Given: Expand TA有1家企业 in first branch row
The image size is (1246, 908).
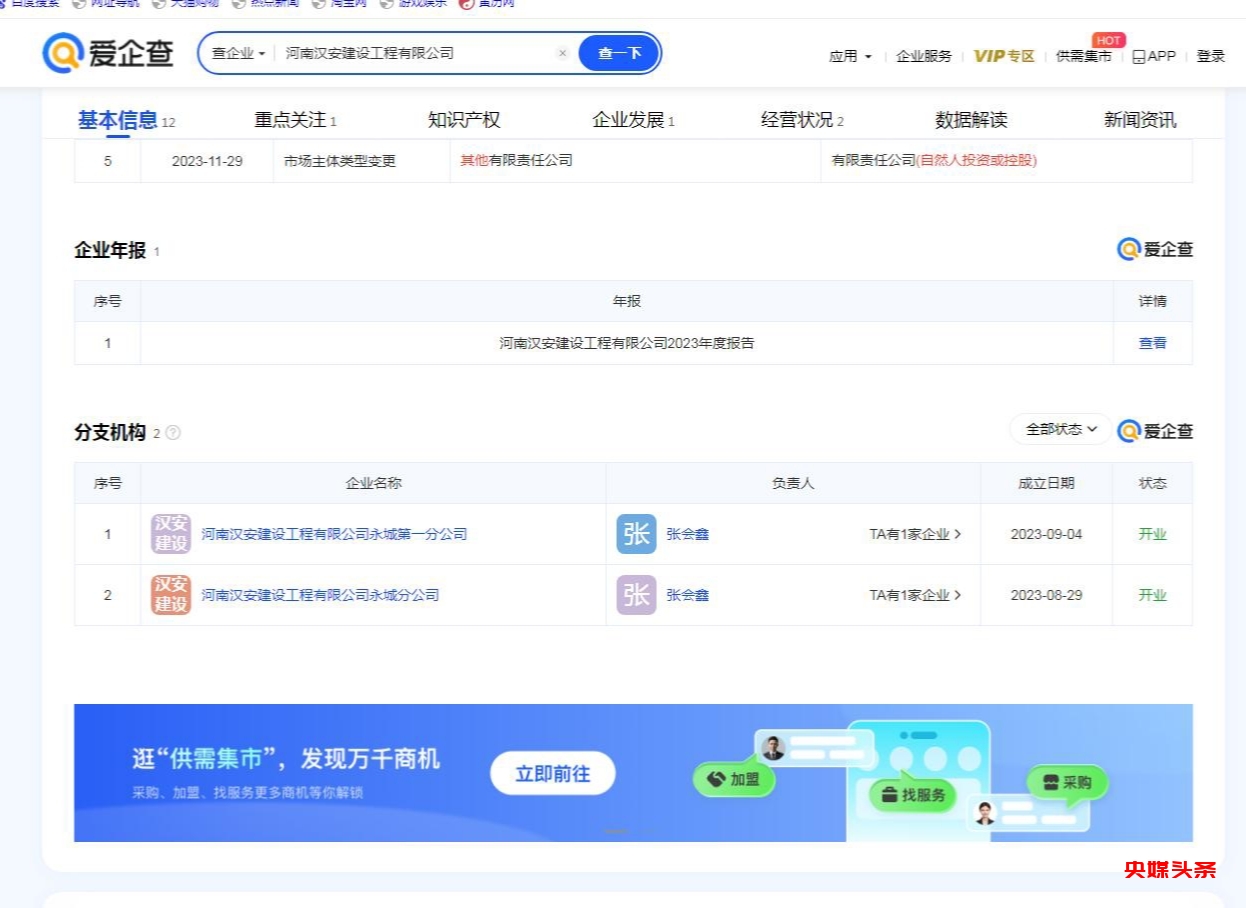Looking at the screenshot, I should (x=915, y=534).
